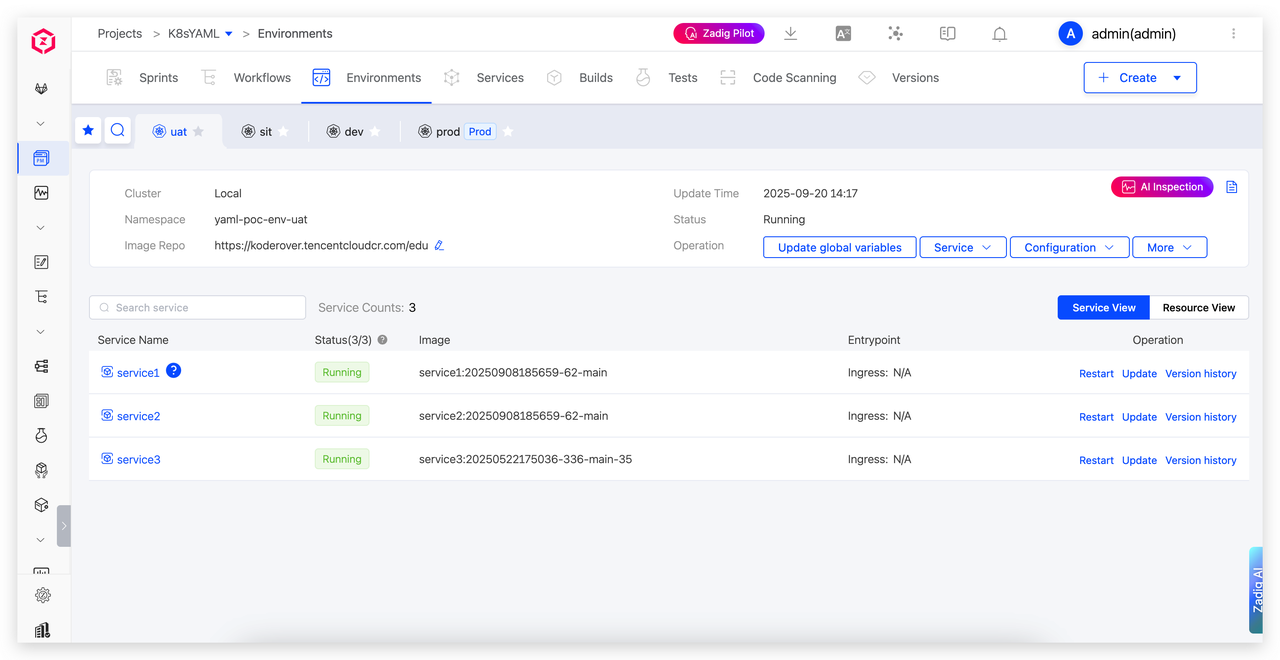Switch to the Workflows tab
Image resolution: width=1280 pixels, height=660 pixels.
(261, 78)
